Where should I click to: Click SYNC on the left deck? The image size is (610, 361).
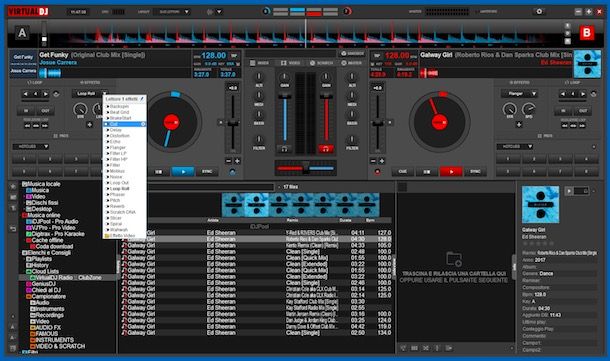click(207, 172)
